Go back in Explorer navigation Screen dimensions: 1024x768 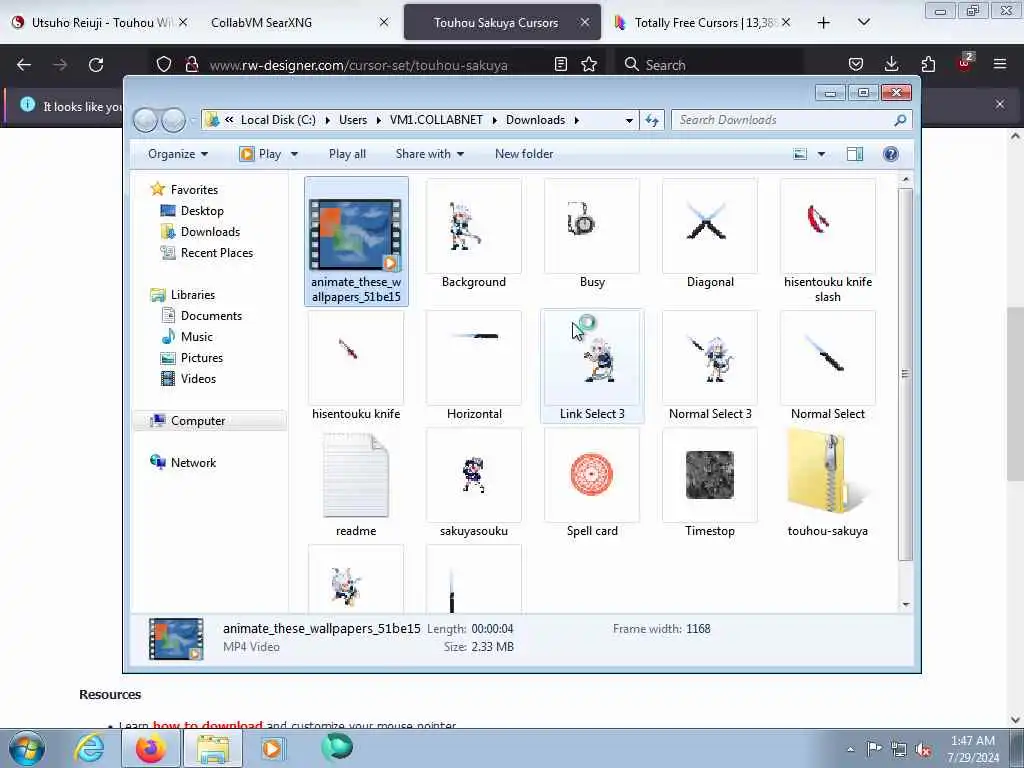click(x=145, y=120)
